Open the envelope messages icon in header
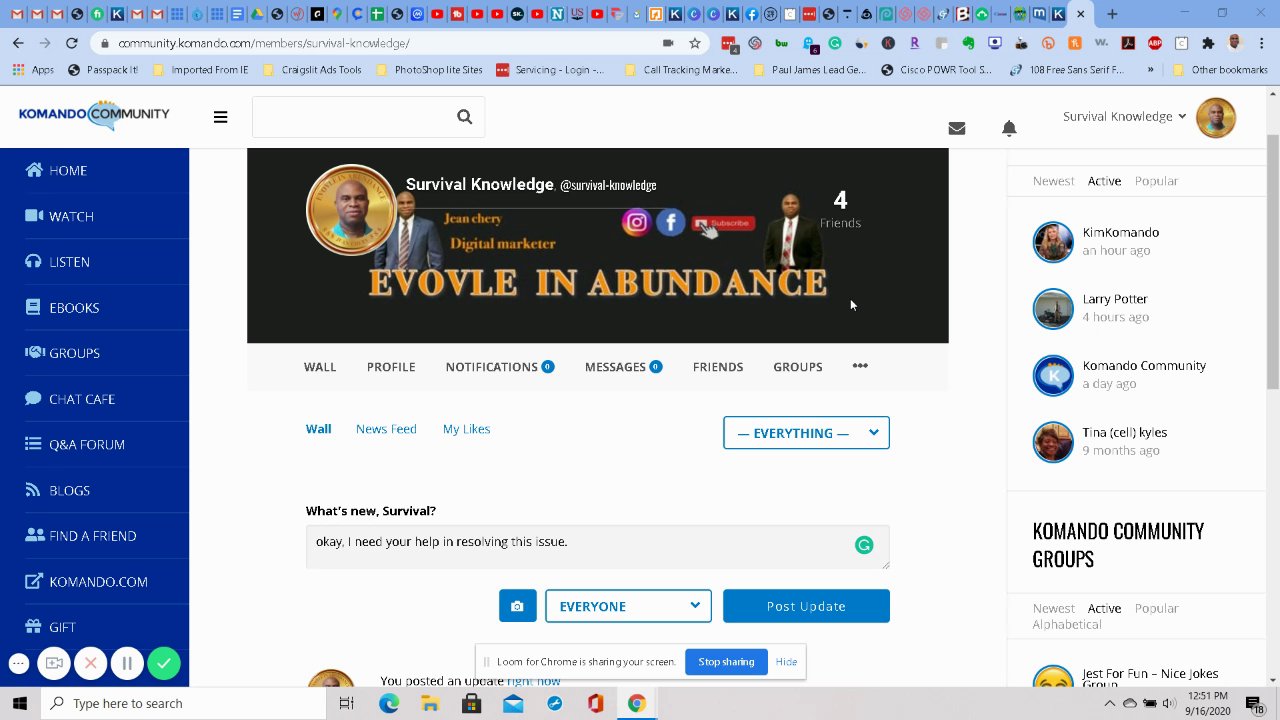 tap(957, 128)
